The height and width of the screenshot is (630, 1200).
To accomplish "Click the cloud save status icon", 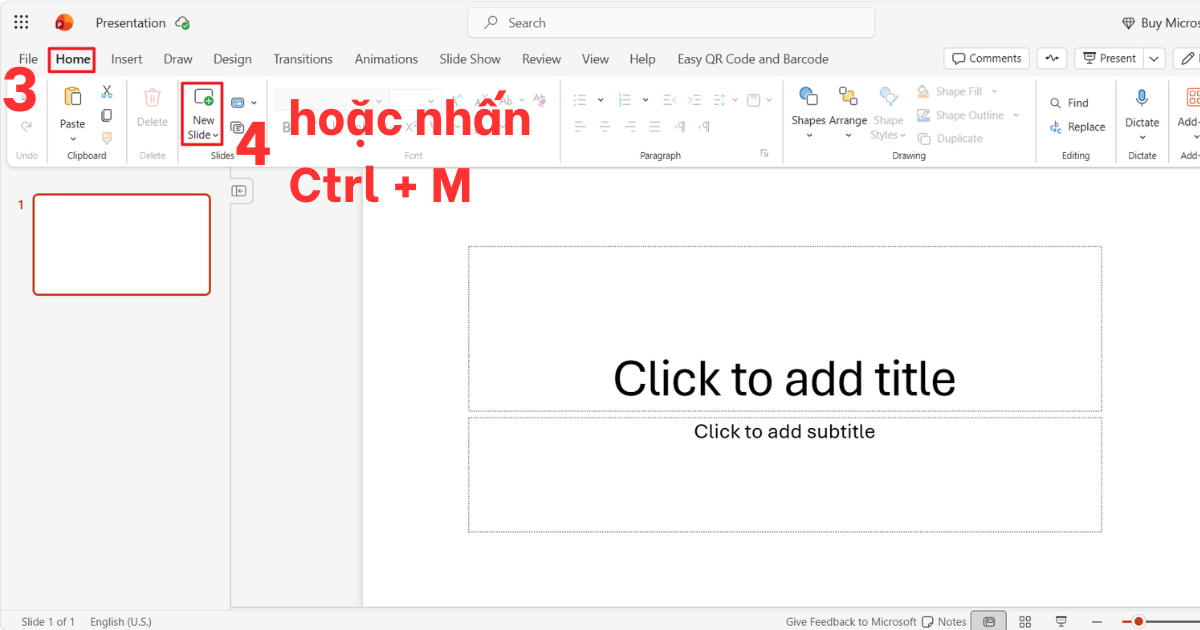I will click(x=182, y=23).
